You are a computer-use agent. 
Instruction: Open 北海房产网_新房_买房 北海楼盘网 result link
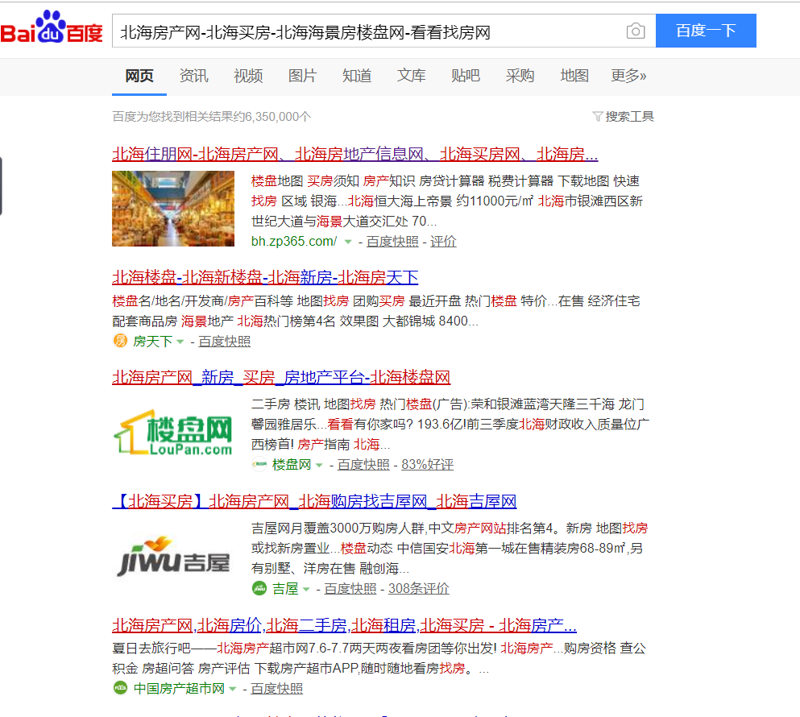click(x=281, y=377)
